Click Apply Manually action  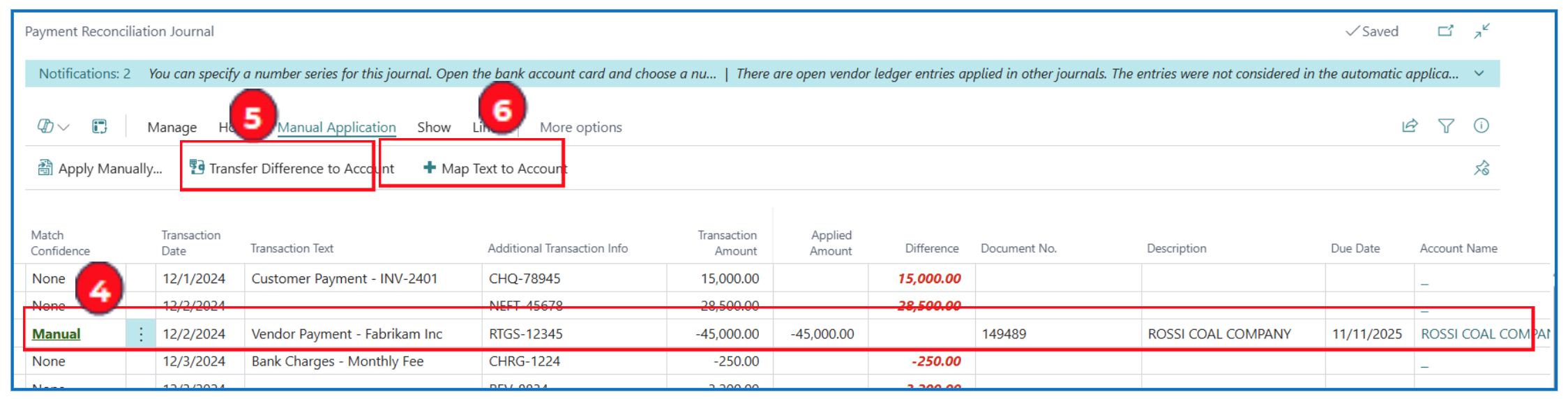click(100, 168)
